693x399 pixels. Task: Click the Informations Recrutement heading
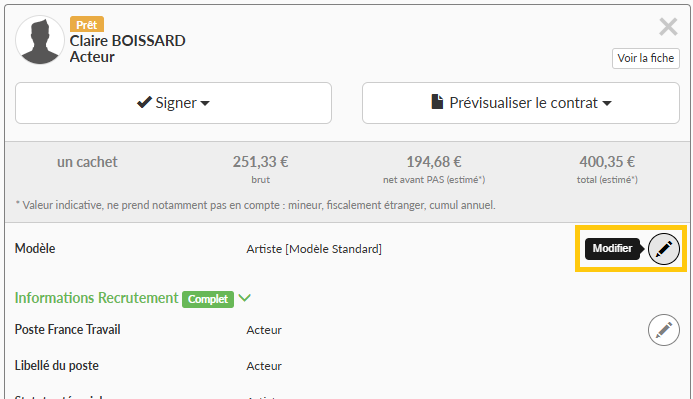(x=96, y=298)
